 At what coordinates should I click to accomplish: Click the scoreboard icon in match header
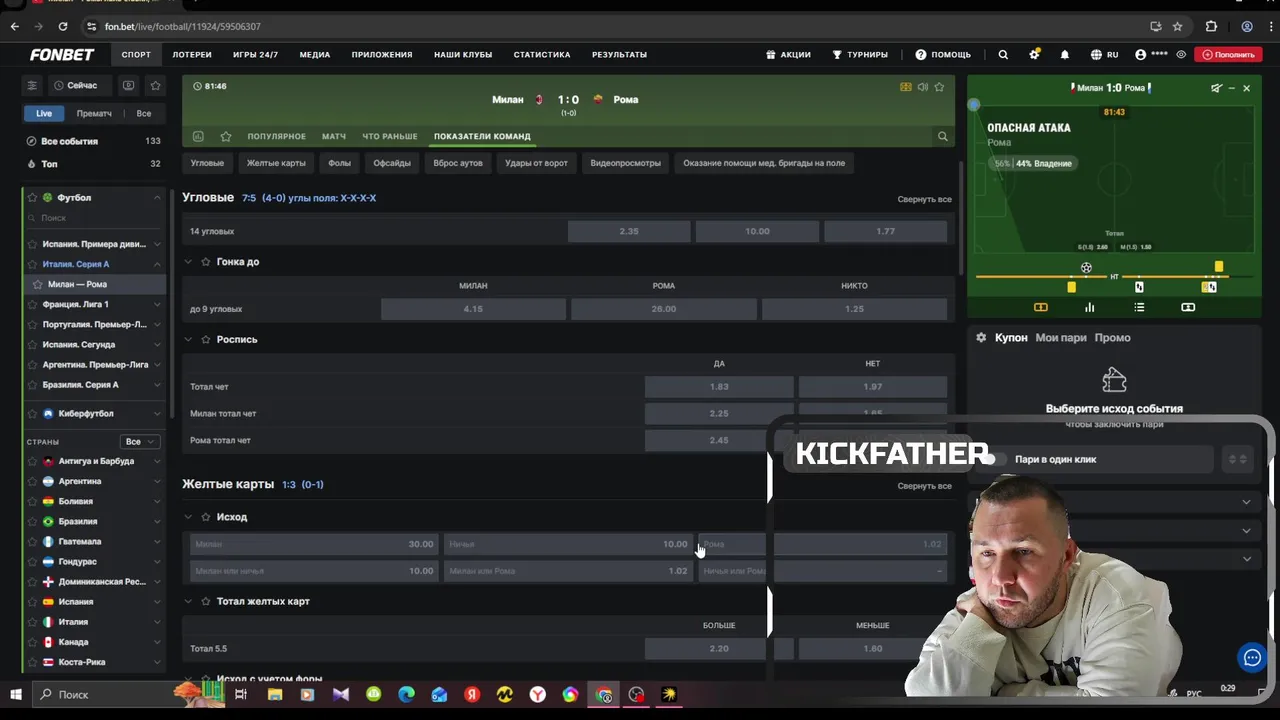906,87
